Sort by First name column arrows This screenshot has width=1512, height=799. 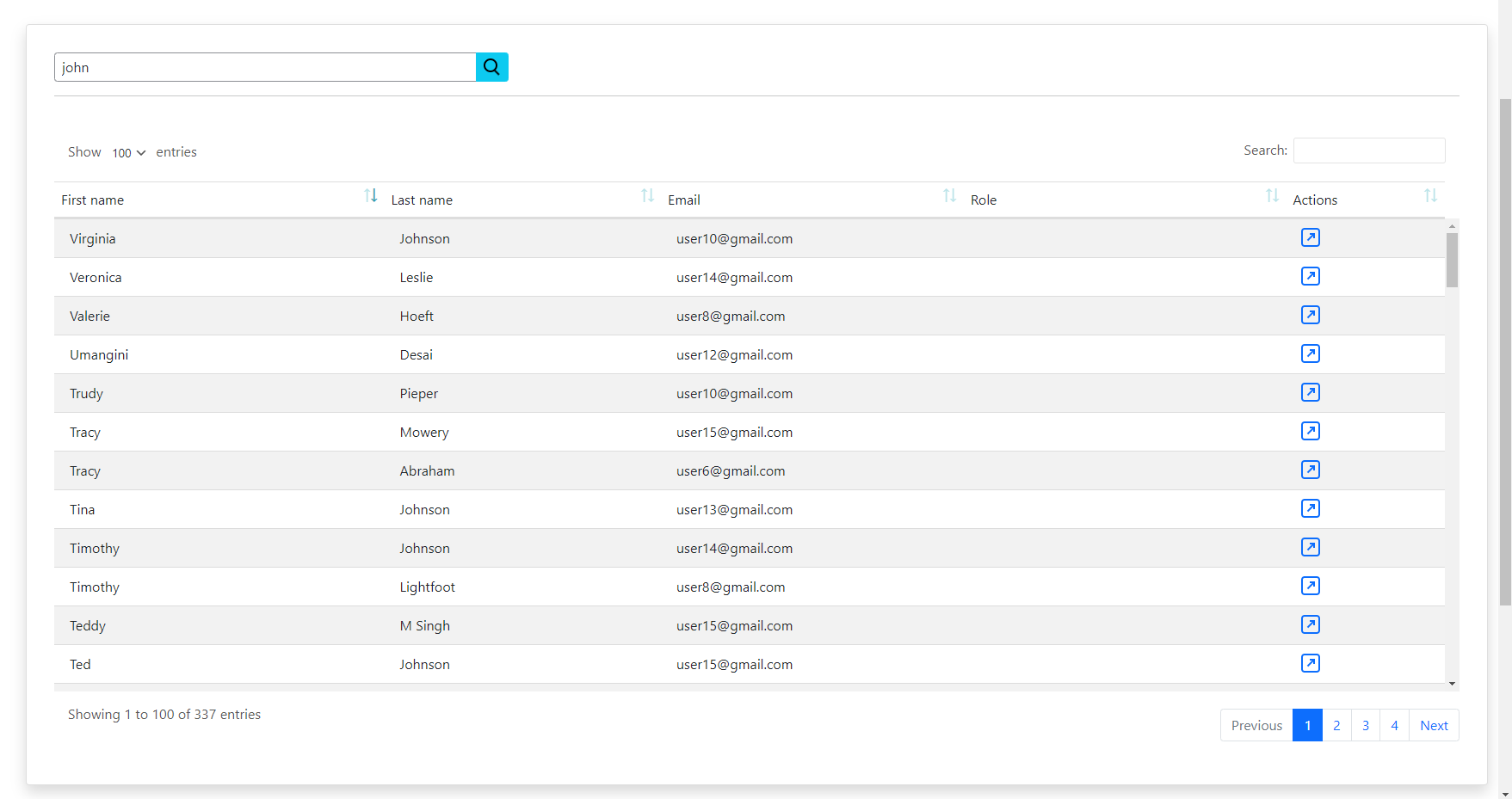(371, 196)
